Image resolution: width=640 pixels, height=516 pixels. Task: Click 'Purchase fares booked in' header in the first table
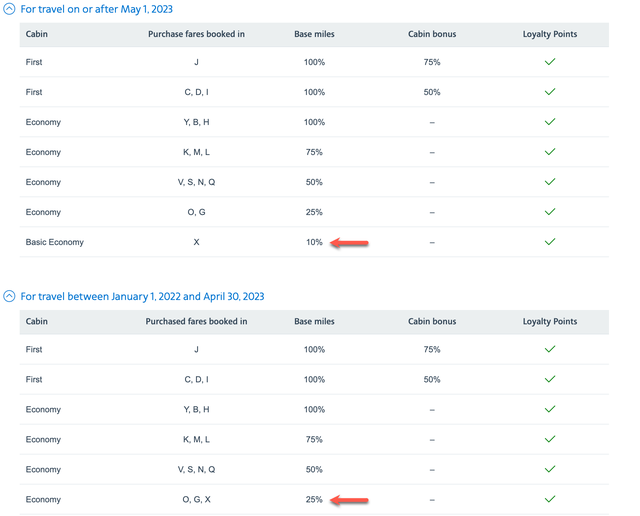coord(196,34)
